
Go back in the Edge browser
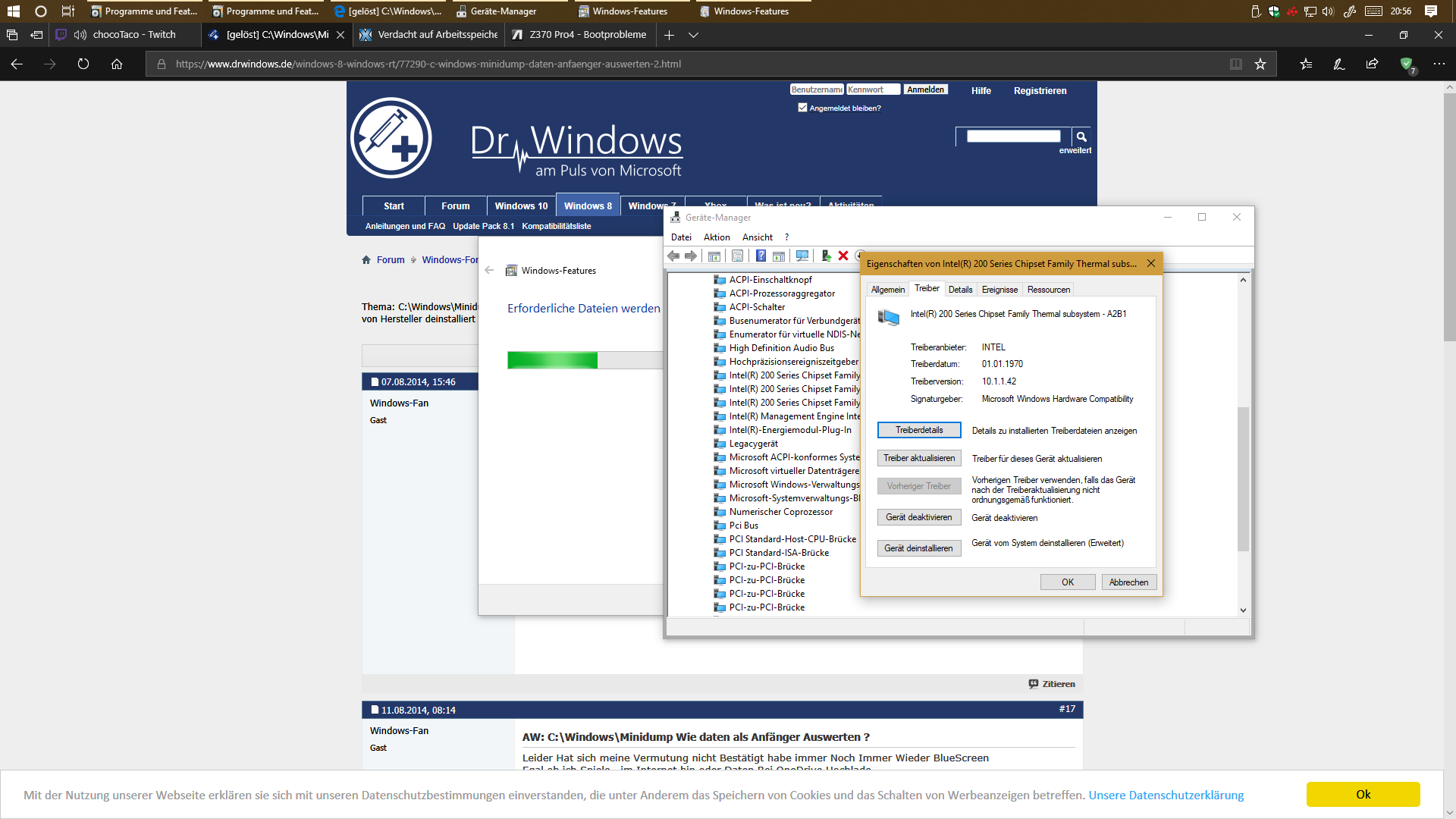(17, 64)
